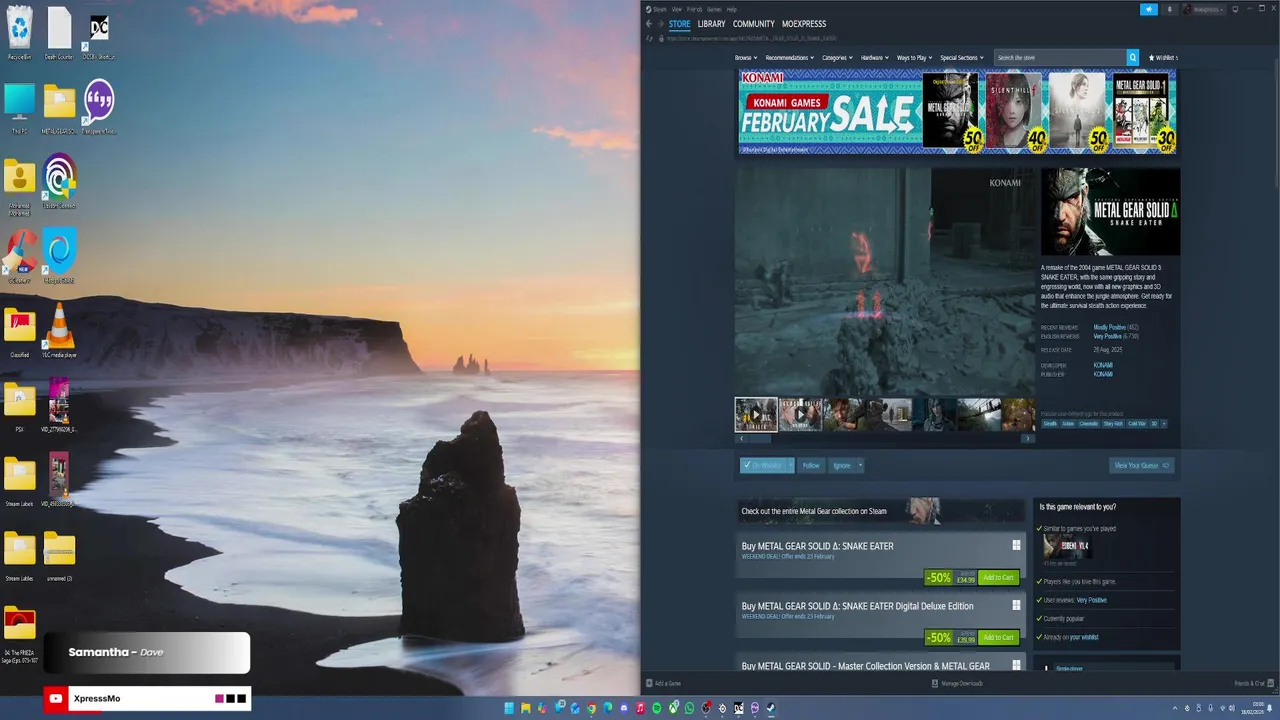Click the Follow button

(x=811, y=465)
